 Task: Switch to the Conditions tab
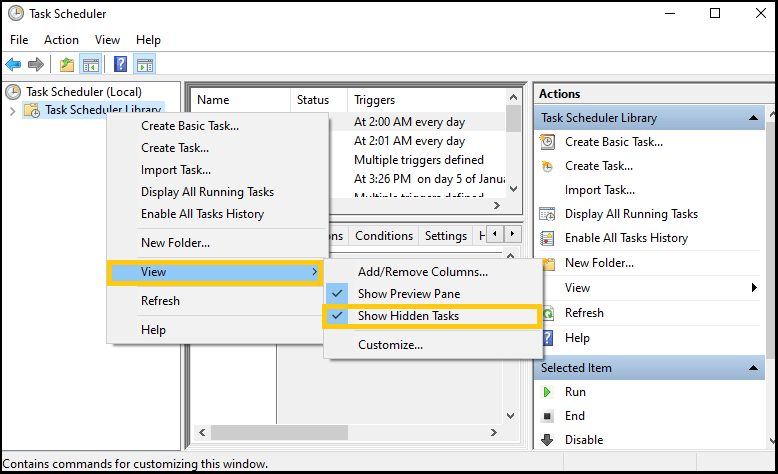[384, 236]
